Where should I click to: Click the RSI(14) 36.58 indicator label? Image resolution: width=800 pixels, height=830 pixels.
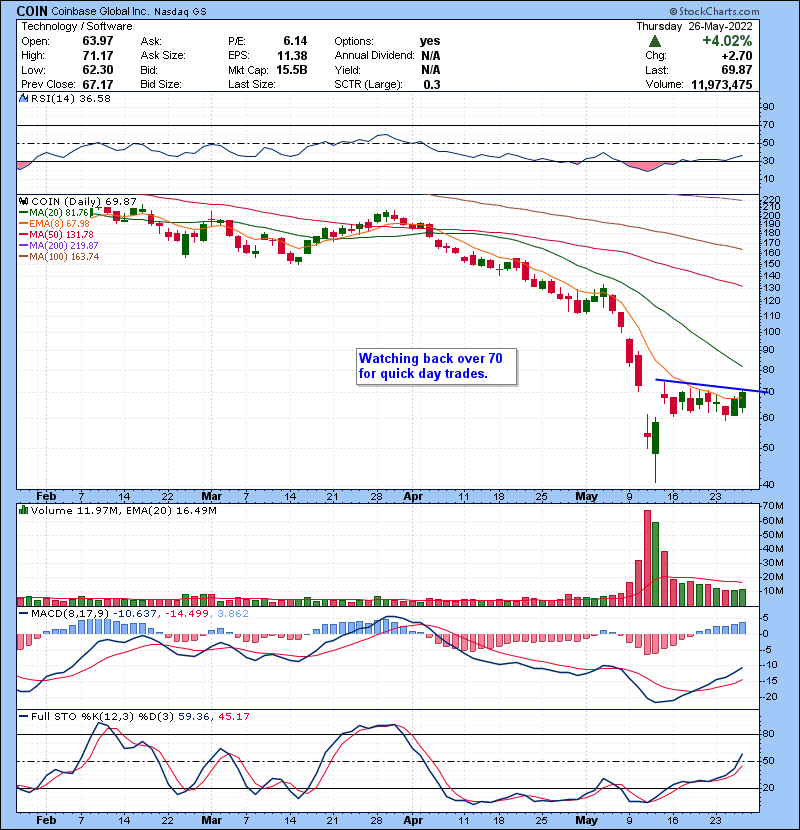point(71,98)
